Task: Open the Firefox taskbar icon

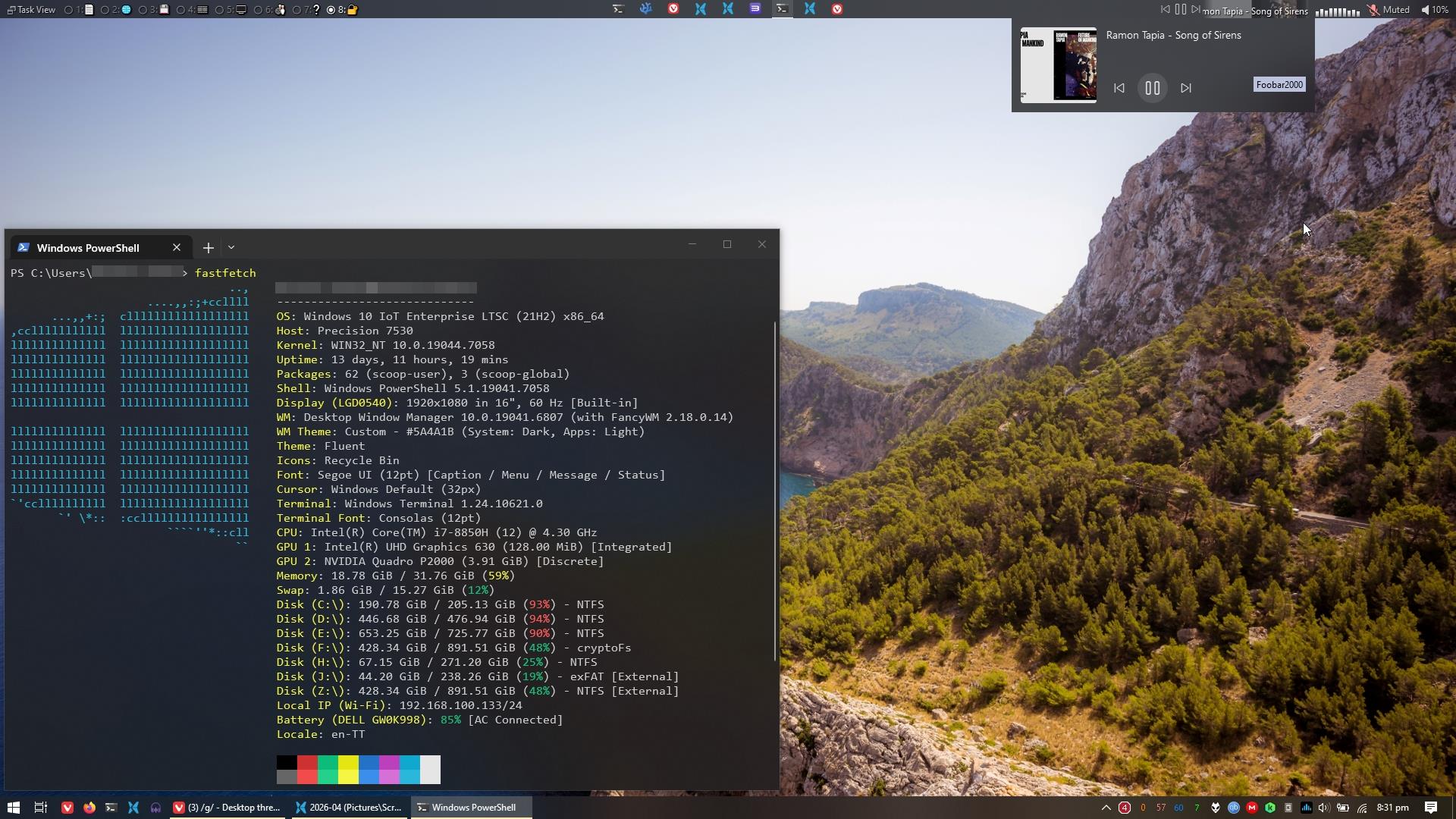Action: 89,808
